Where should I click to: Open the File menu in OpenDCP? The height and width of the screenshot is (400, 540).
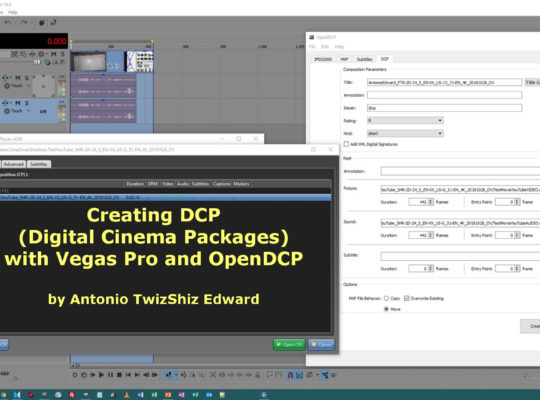(312, 47)
